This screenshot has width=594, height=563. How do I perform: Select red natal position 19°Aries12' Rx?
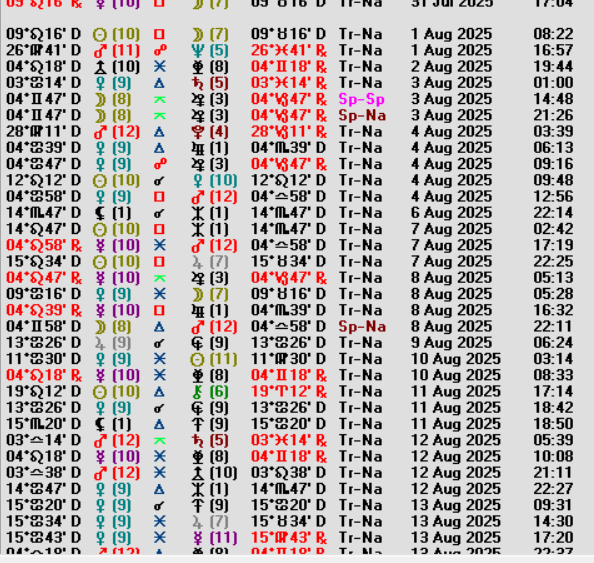point(289,392)
